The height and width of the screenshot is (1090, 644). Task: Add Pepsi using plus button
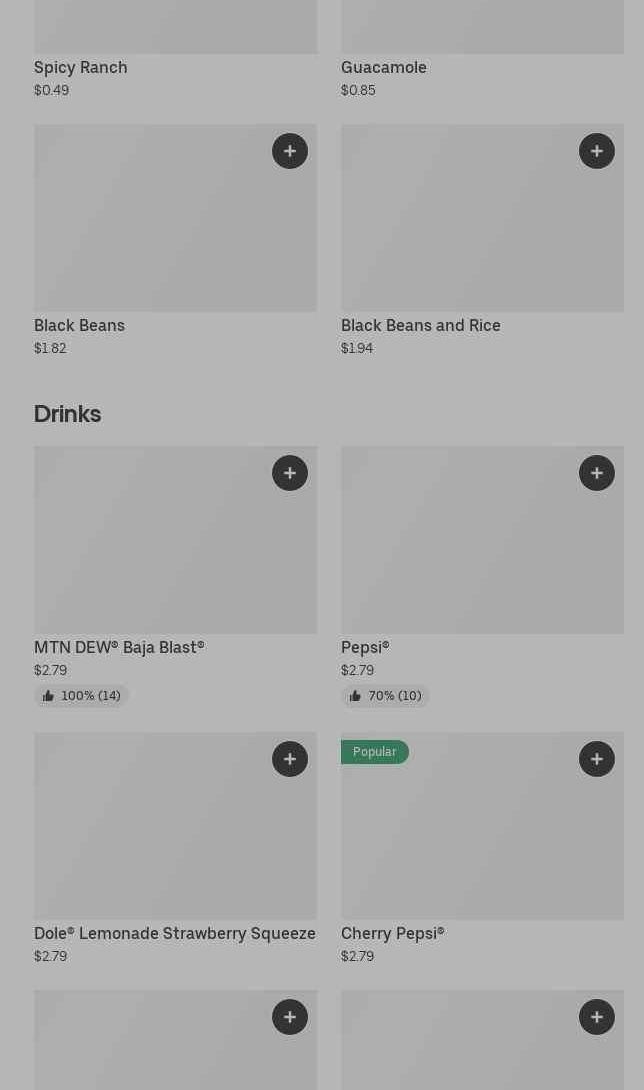[597, 473]
